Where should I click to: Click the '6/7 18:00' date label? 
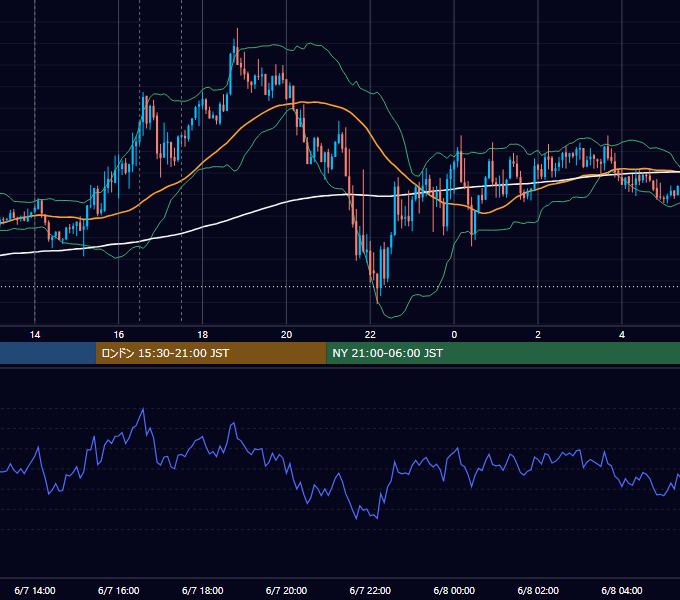(203, 590)
